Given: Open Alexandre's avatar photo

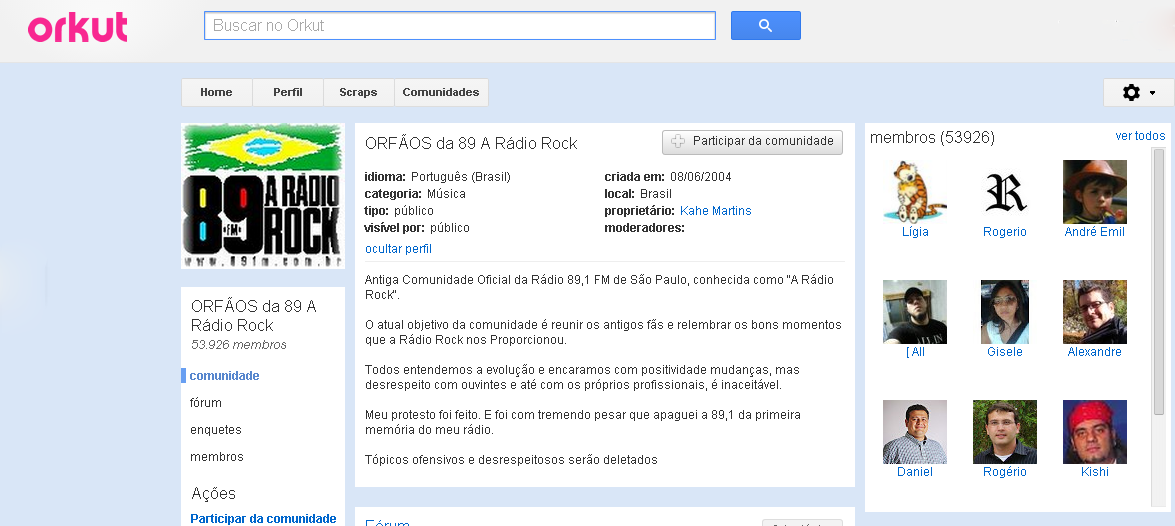Looking at the screenshot, I should click(1095, 312).
